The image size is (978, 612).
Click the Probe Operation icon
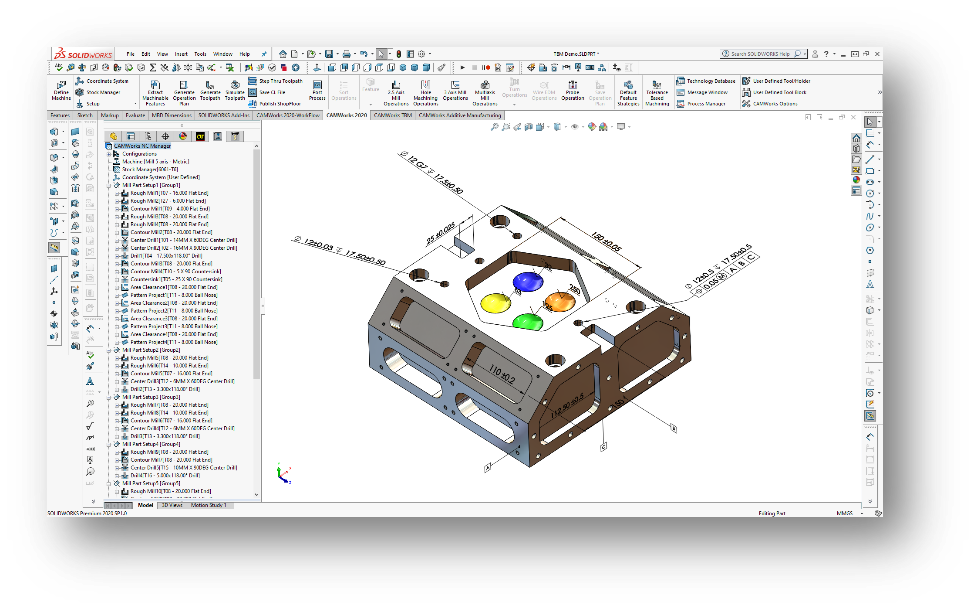pos(573,90)
